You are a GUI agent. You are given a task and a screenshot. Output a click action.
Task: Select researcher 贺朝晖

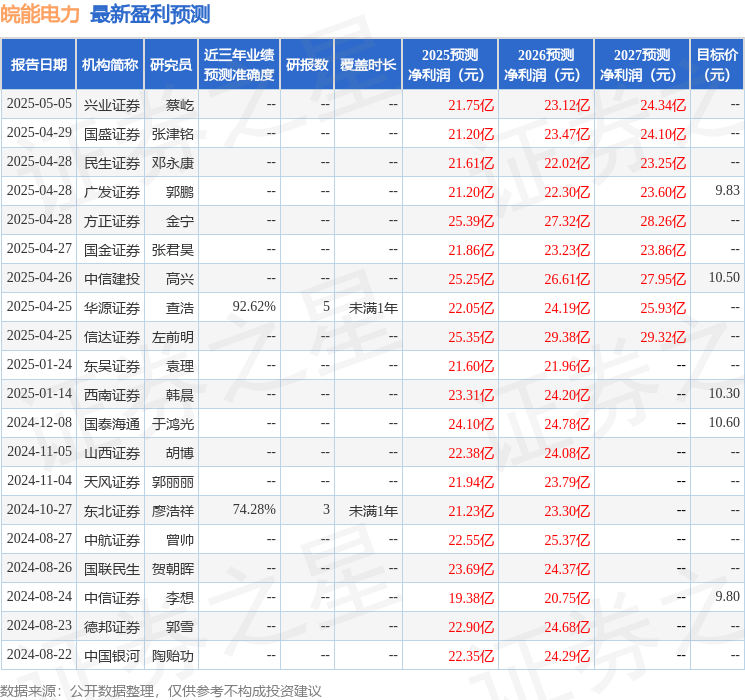click(x=172, y=569)
